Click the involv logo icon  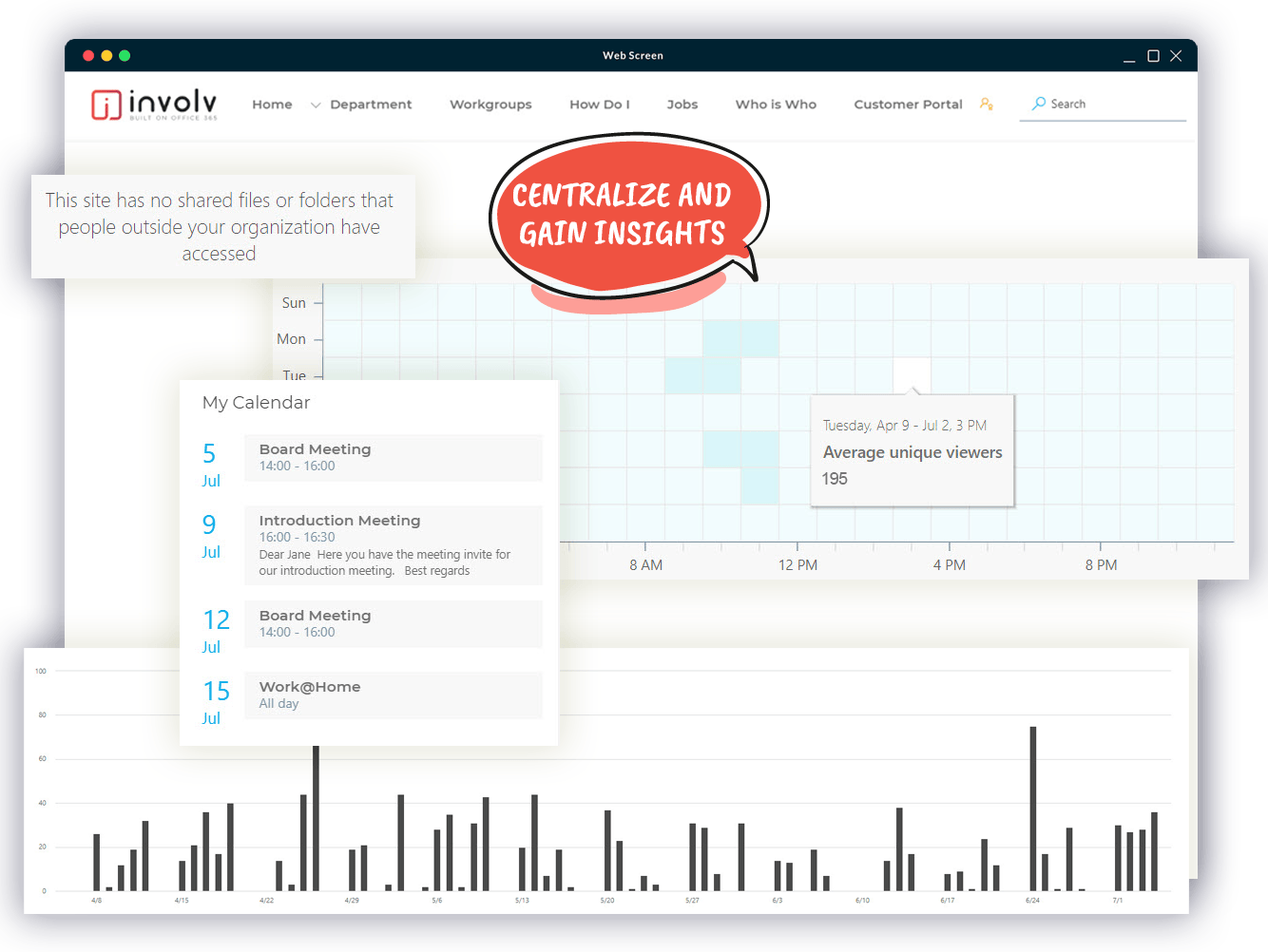coord(106,105)
